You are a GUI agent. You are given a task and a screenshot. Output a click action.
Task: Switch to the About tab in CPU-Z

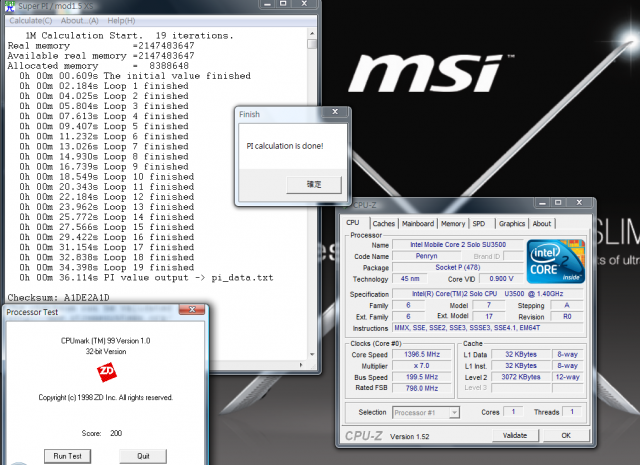pyautogui.click(x=542, y=224)
